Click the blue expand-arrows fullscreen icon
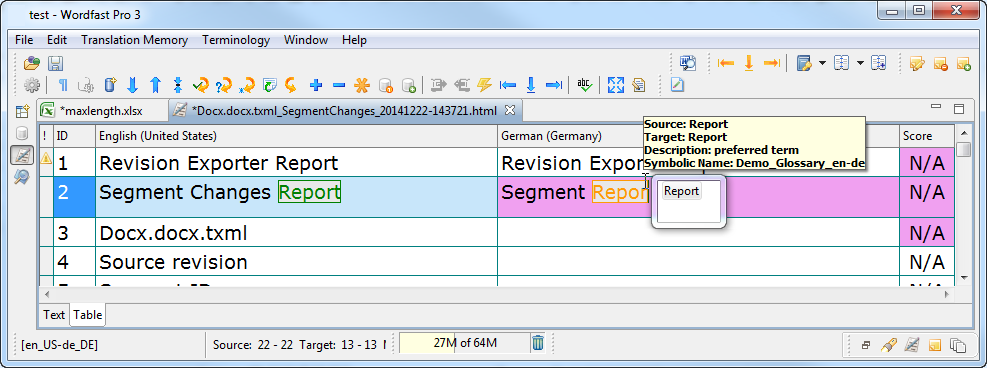Viewport: 987px width, 368px height. [616, 85]
